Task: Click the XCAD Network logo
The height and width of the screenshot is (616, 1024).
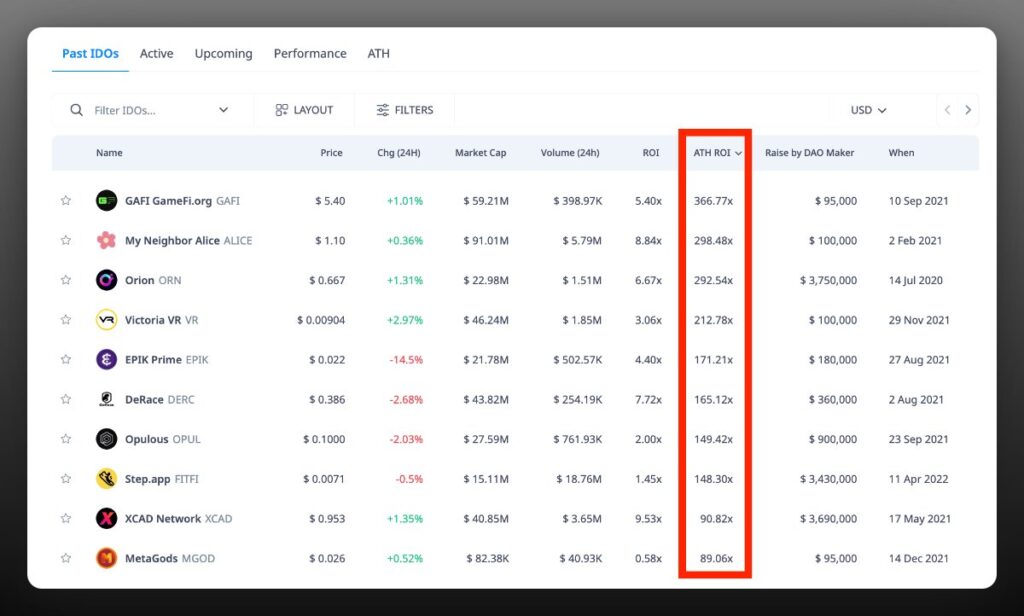Action: (106, 519)
